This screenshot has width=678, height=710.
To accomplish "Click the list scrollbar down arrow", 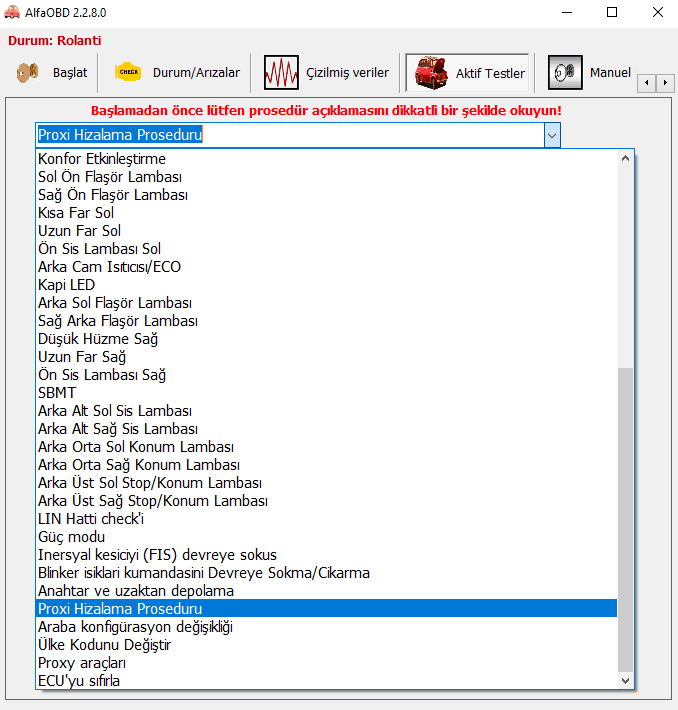I will click(626, 681).
